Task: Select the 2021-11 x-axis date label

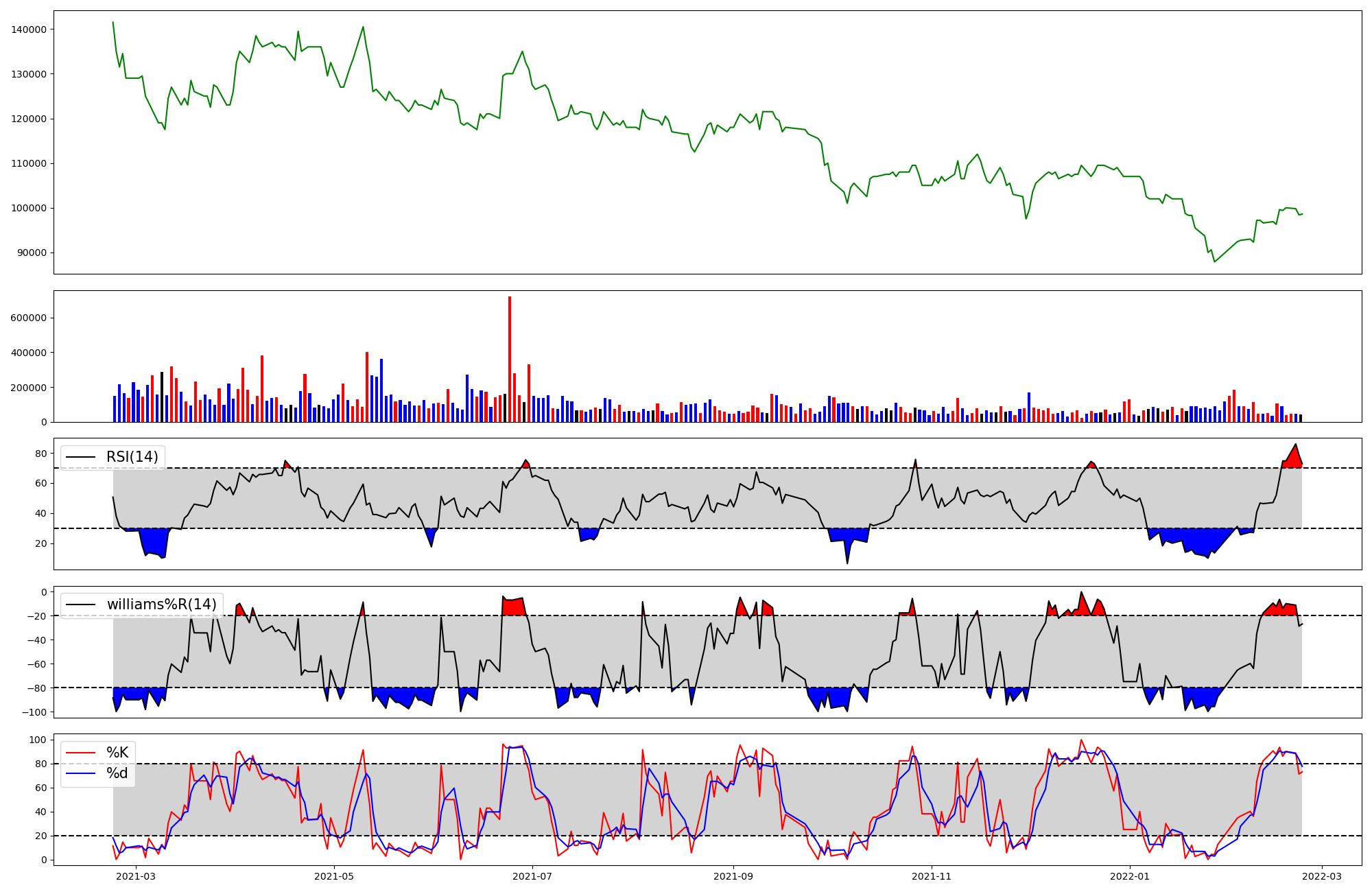Action: [x=932, y=876]
